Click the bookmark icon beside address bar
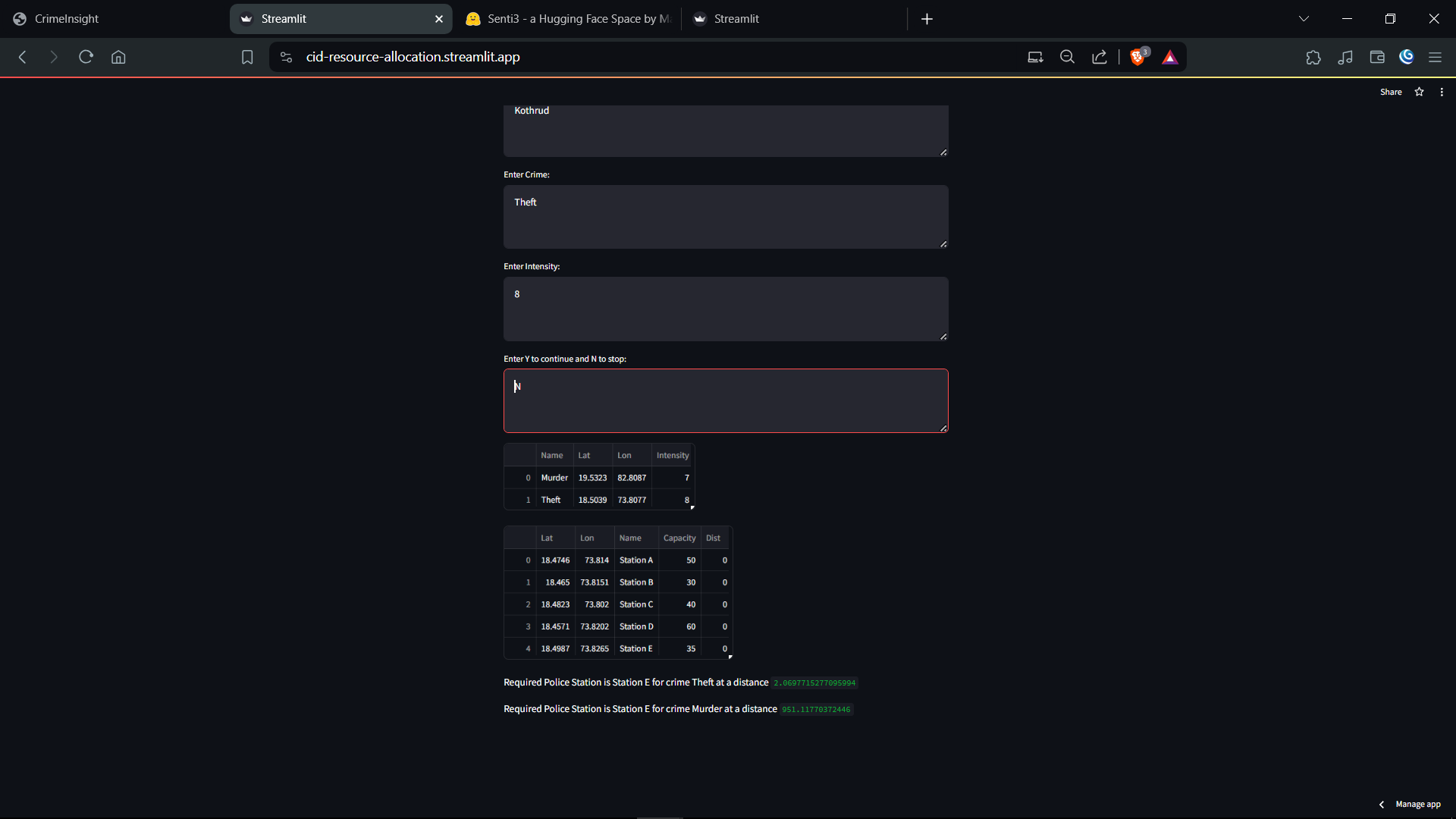1456x819 pixels. 247,57
